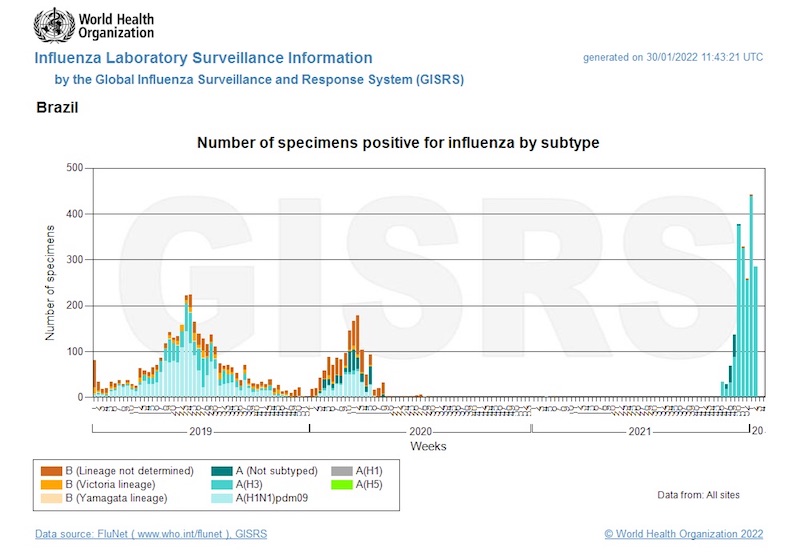The image size is (800, 552).
Task: Select the GISRS subtitle line
Action: [259, 80]
